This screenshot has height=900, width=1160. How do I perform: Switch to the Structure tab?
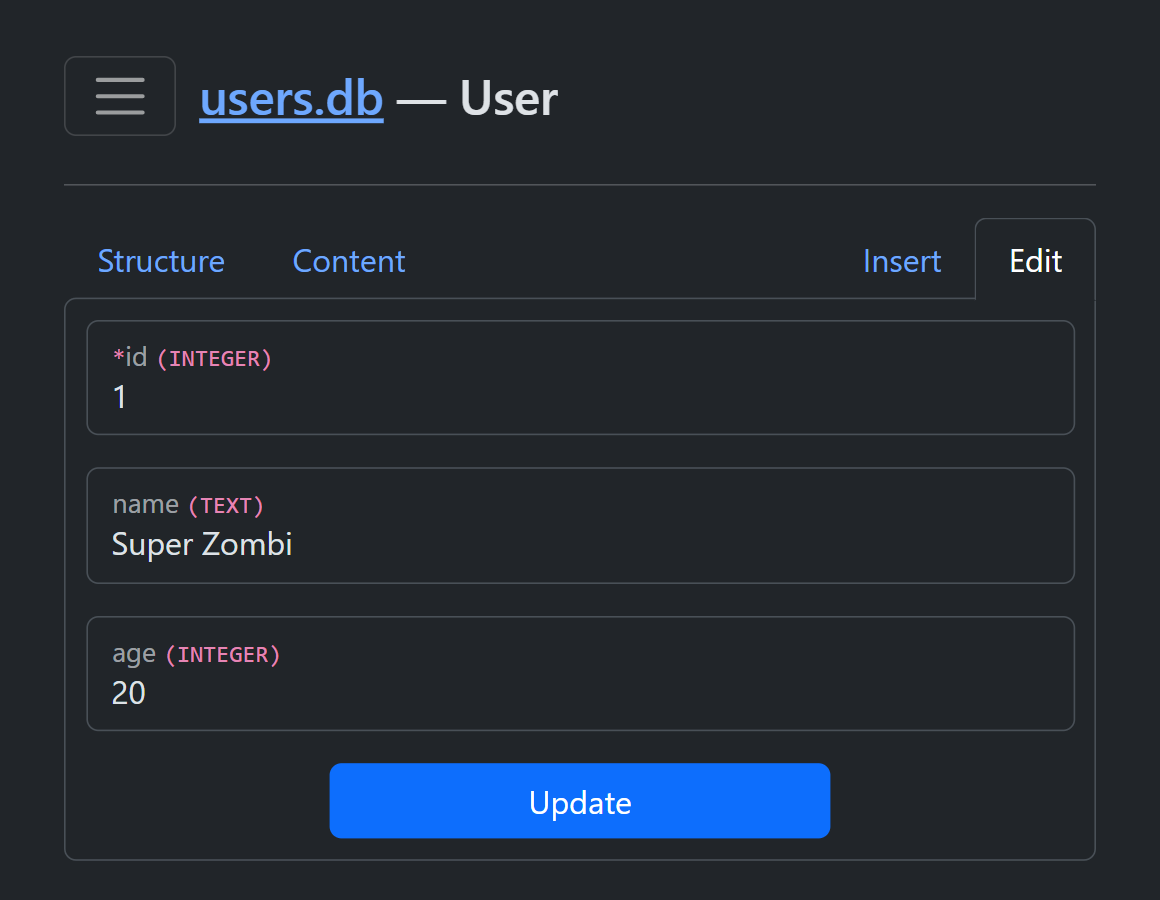tap(160, 261)
